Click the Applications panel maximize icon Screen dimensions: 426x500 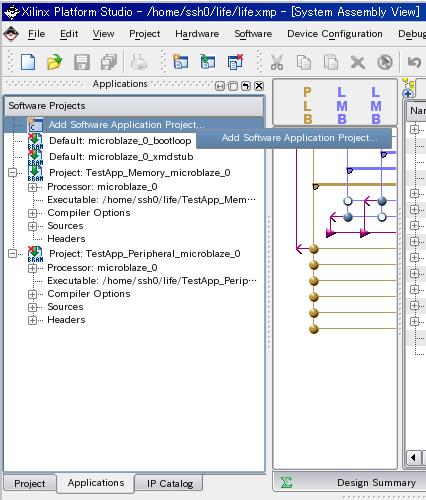[233, 86]
